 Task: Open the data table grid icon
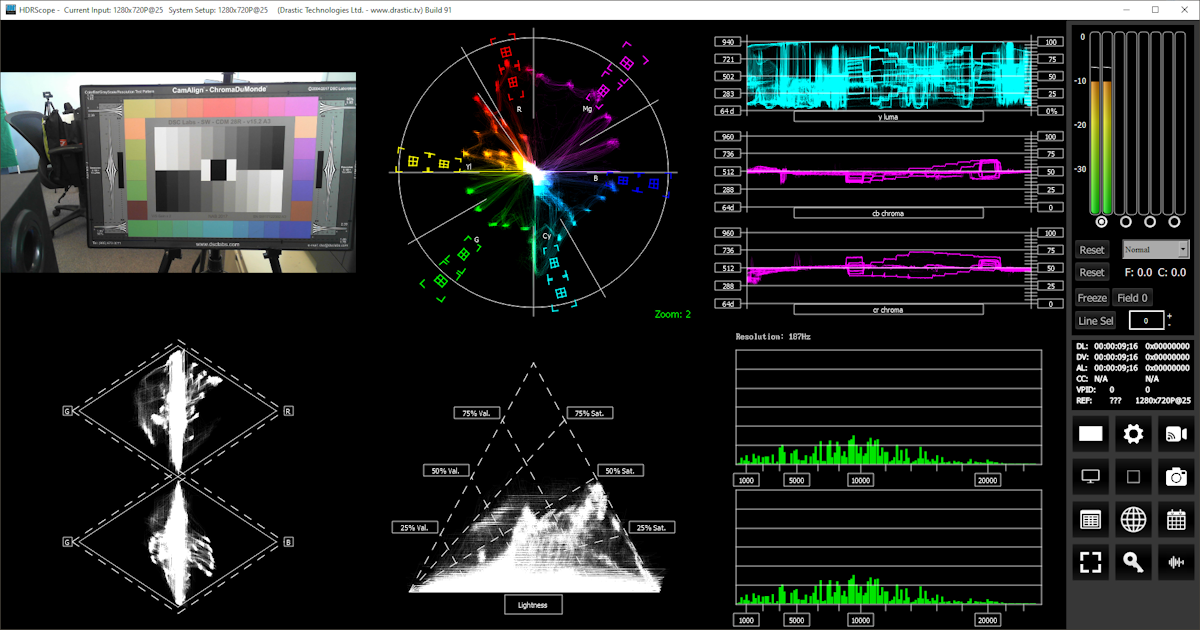point(1090,520)
